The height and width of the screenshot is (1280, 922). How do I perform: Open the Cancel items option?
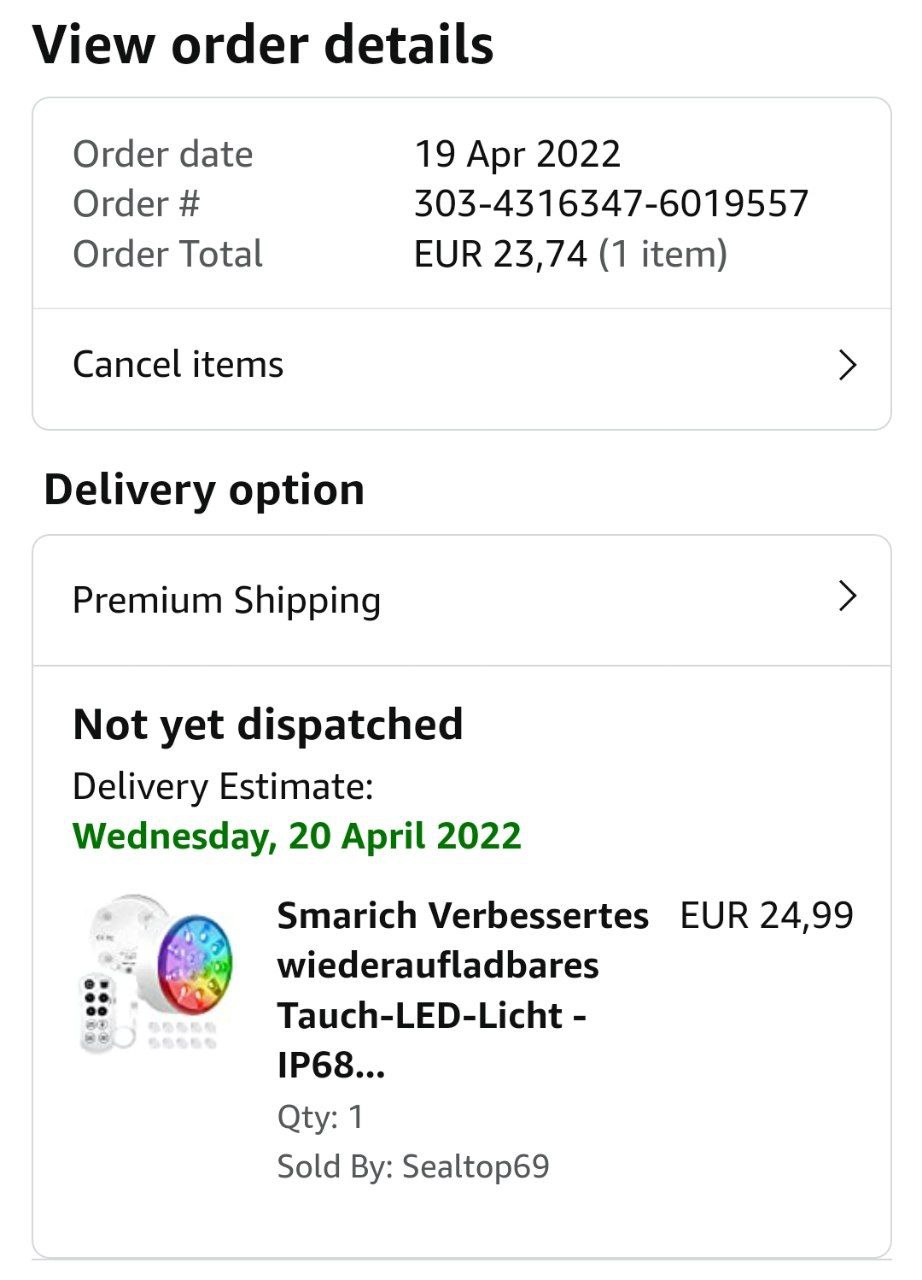(178, 365)
